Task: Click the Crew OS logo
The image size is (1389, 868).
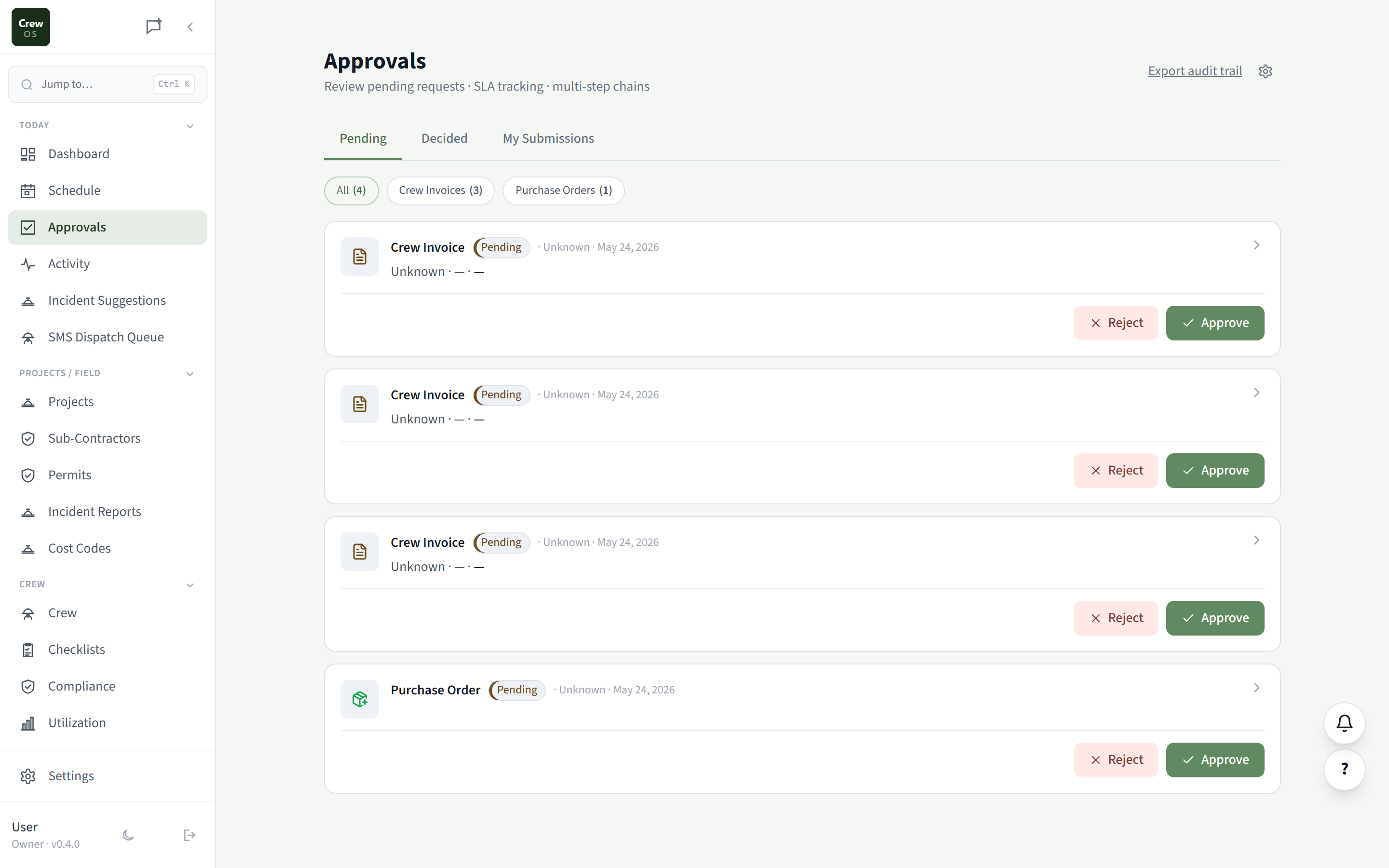Action: pos(30,27)
